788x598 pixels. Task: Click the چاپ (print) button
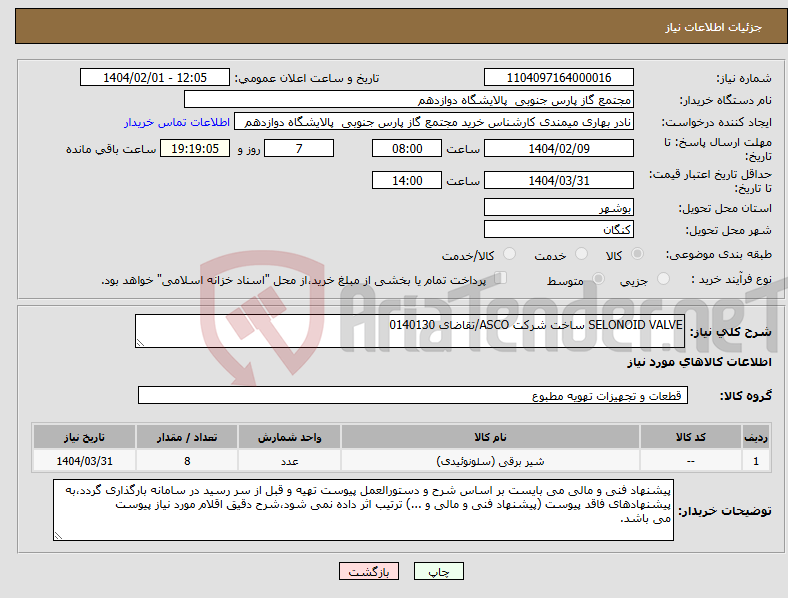pyautogui.click(x=438, y=571)
